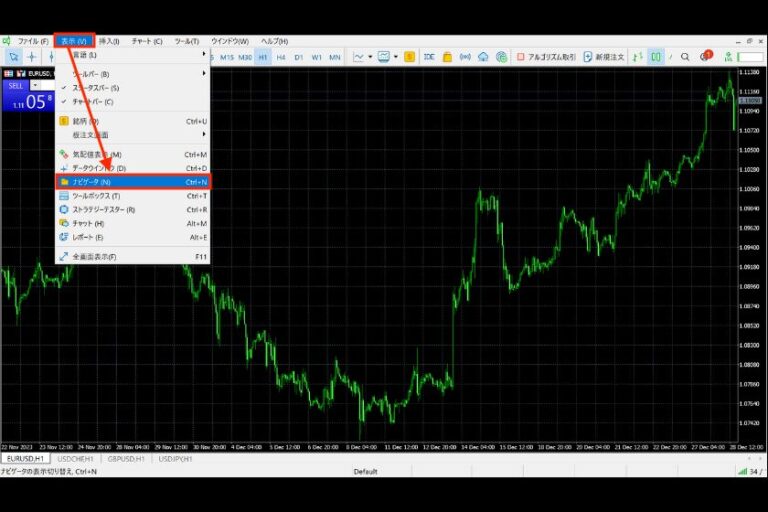Toggle ステータスバー checkmark in menu
The height and width of the screenshot is (512, 768).
64,88
